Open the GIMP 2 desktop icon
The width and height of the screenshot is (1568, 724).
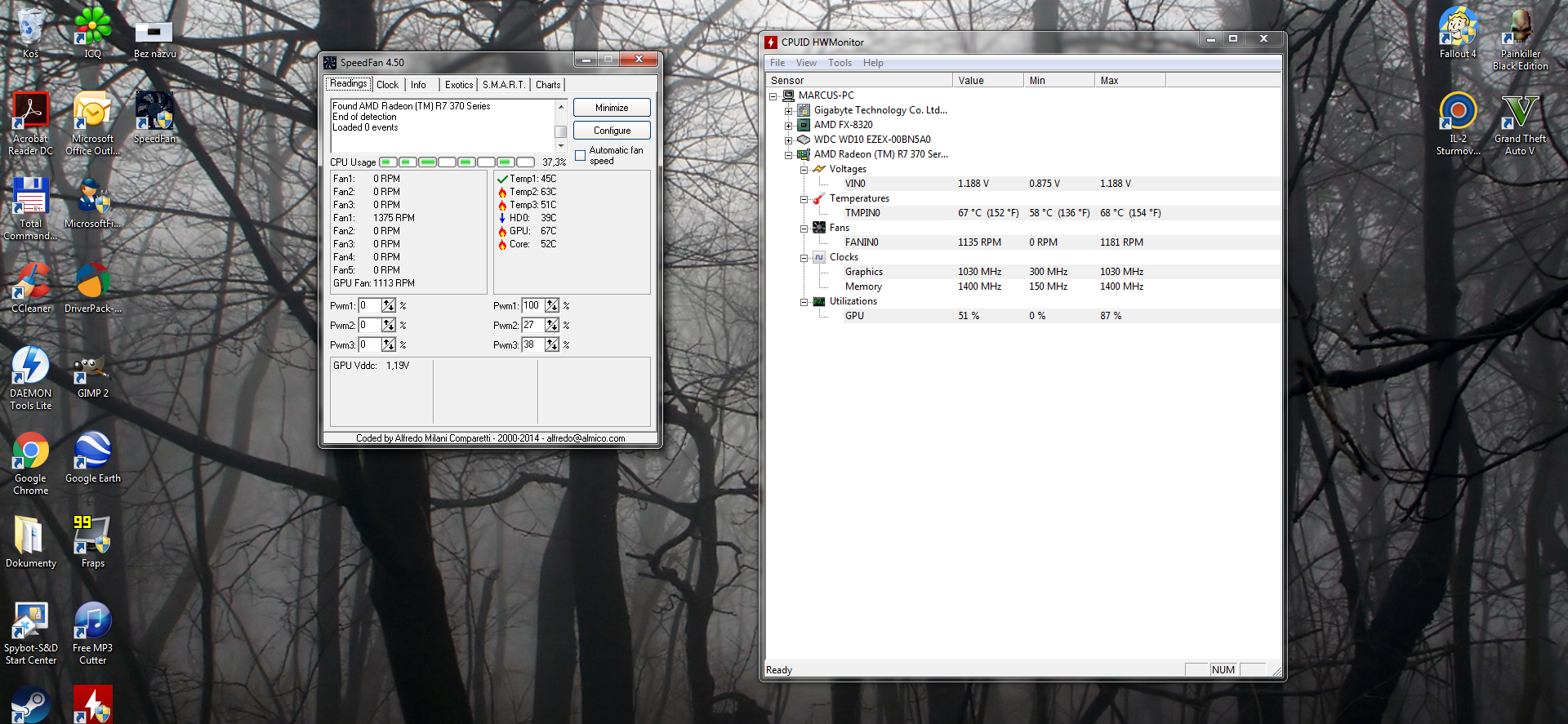pos(92,371)
